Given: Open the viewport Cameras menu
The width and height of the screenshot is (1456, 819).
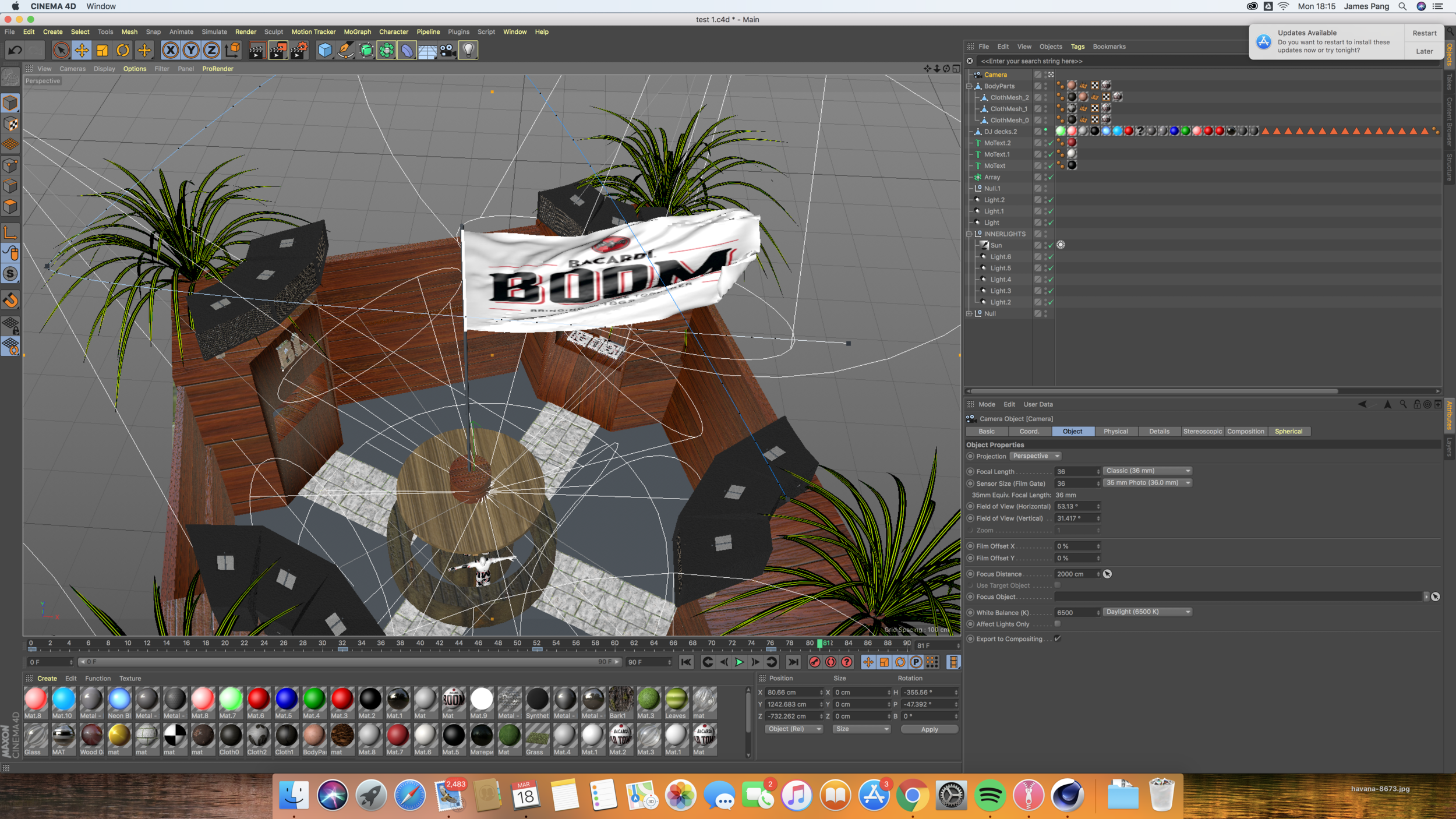Looking at the screenshot, I should [x=72, y=69].
